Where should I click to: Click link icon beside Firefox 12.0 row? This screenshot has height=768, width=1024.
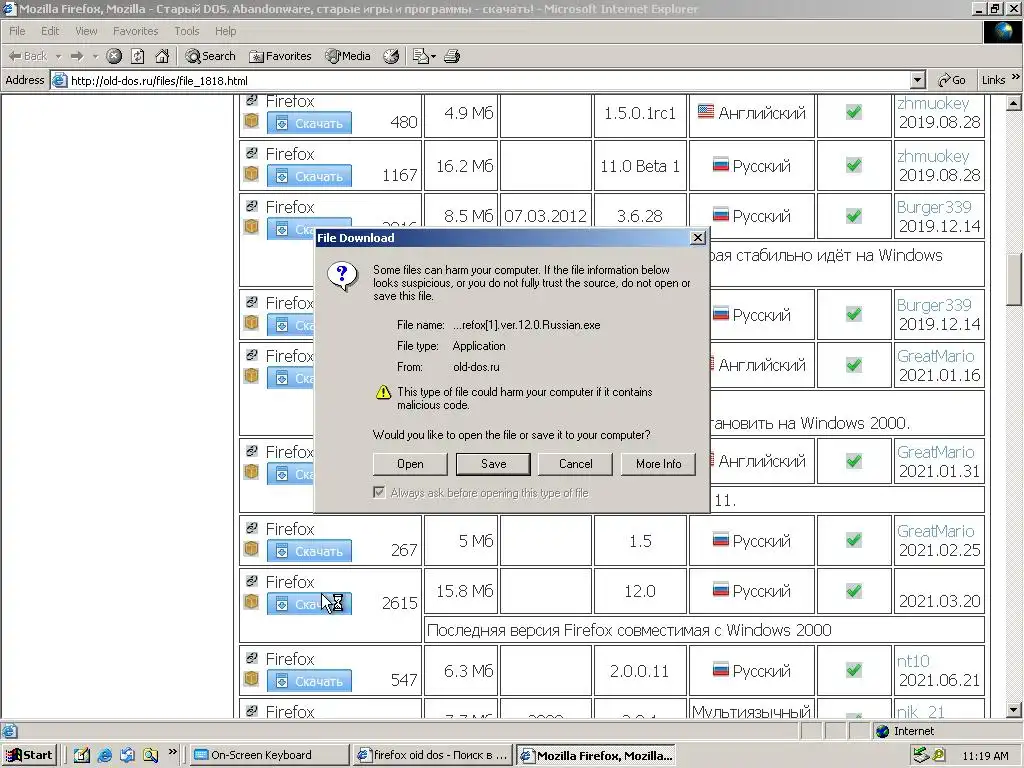251,581
